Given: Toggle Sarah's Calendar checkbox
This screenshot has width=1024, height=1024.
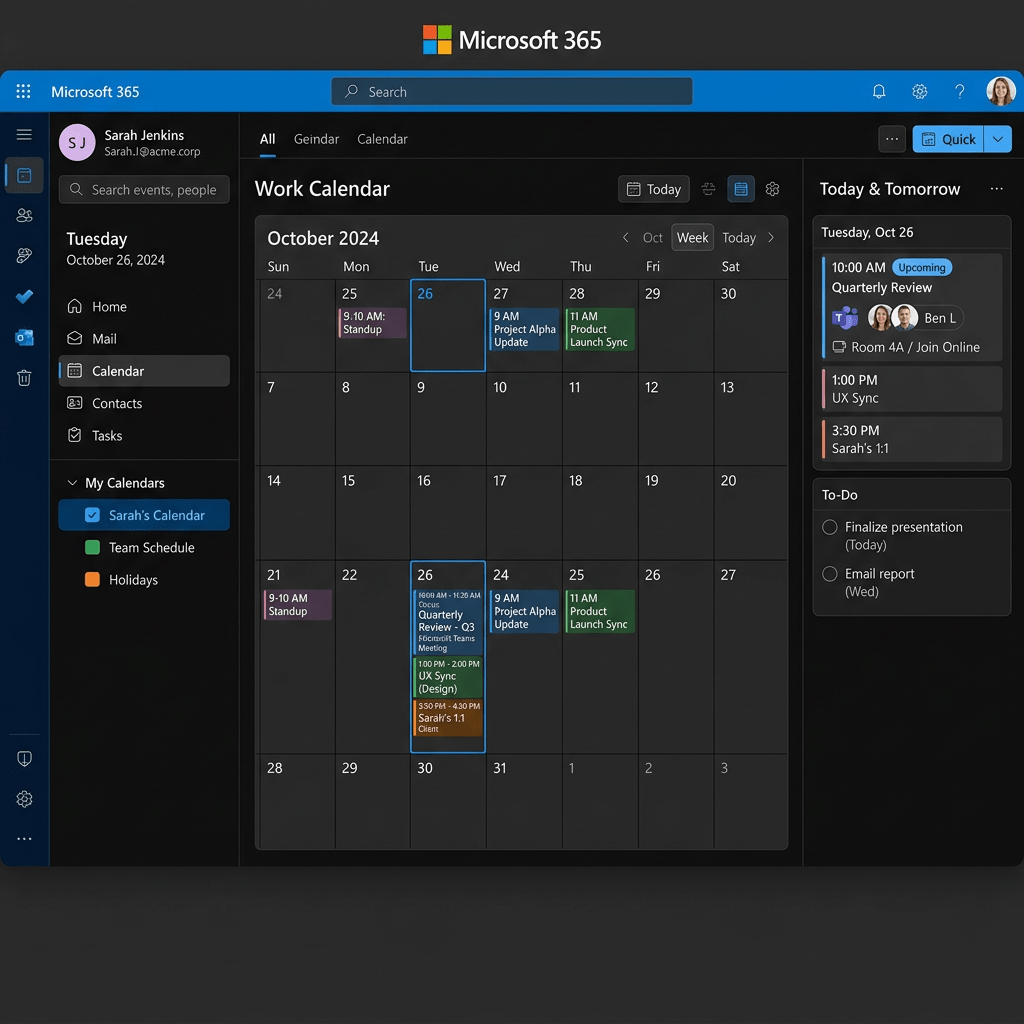Looking at the screenshot, I should 92,515.
